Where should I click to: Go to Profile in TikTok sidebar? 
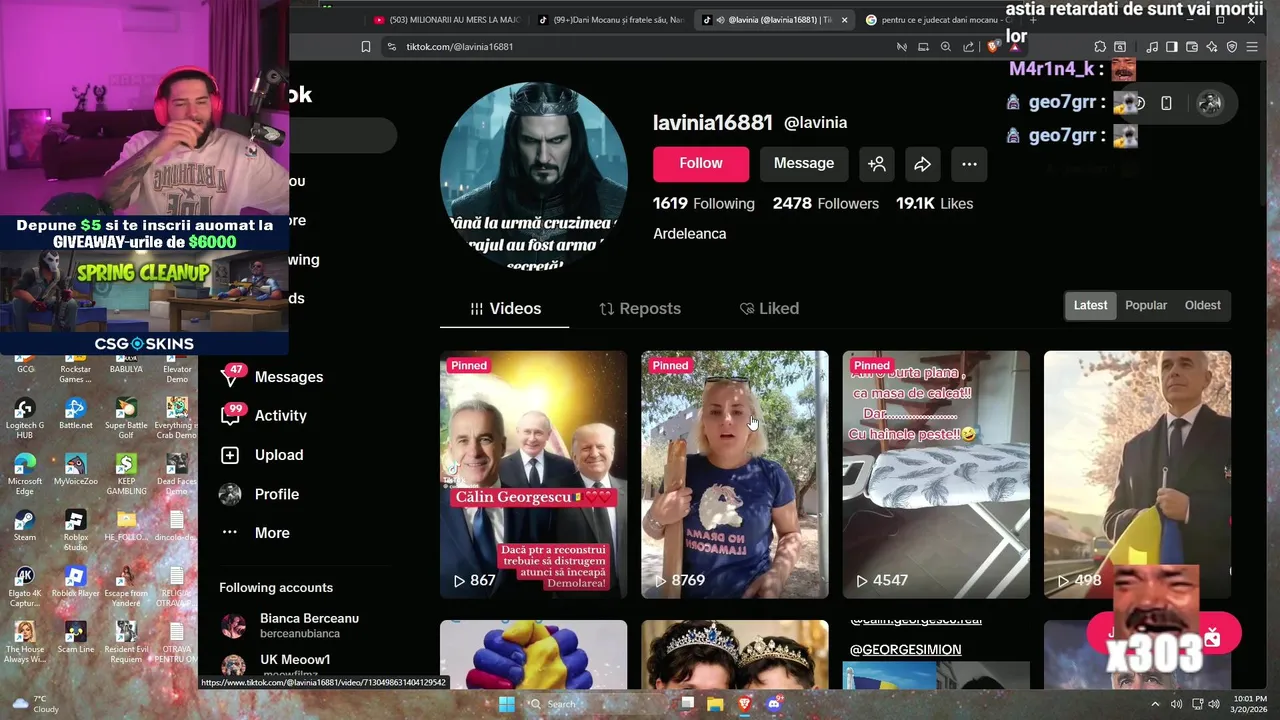pyautogui.click(x=260, y=494)
